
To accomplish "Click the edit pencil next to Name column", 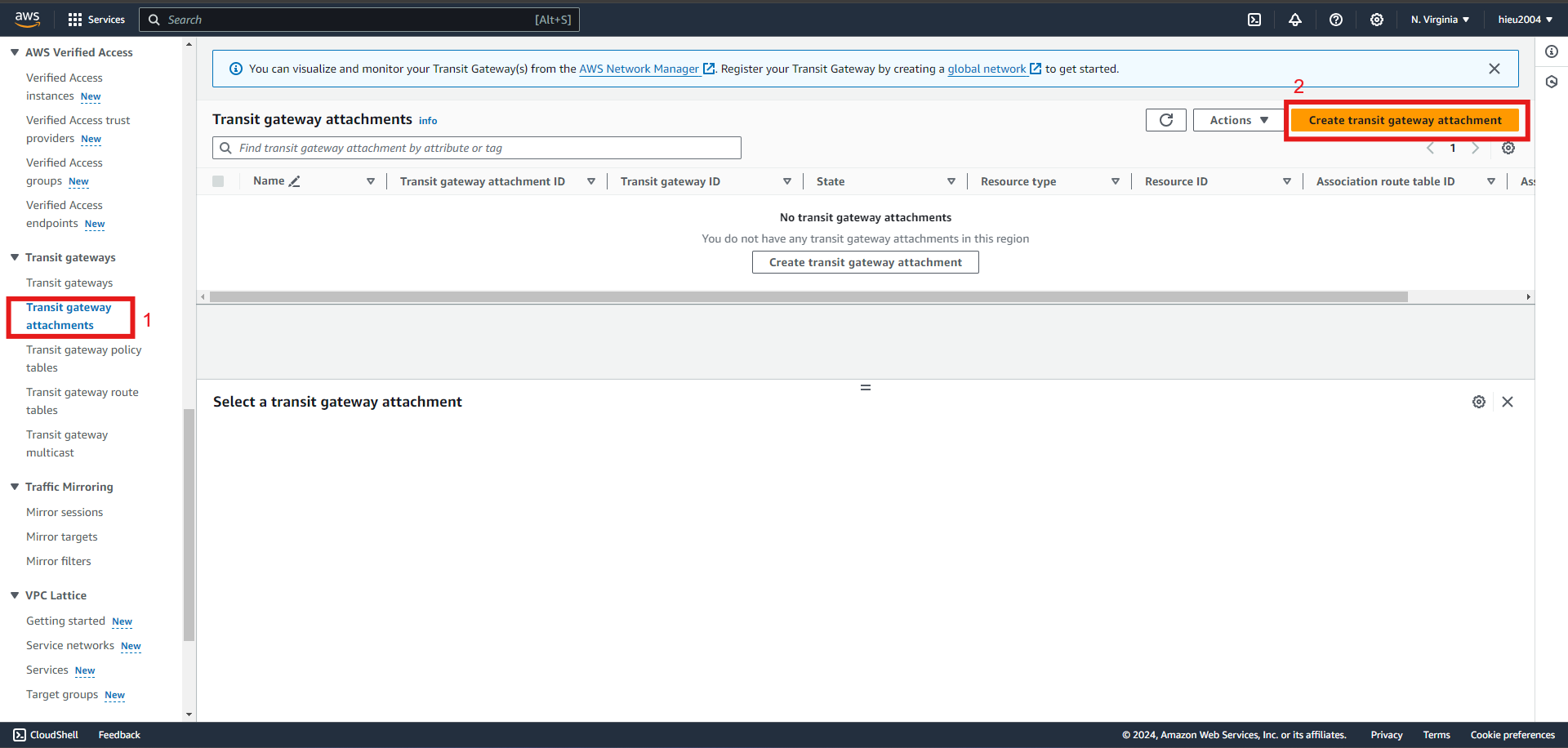I will [x=295, y=181].
